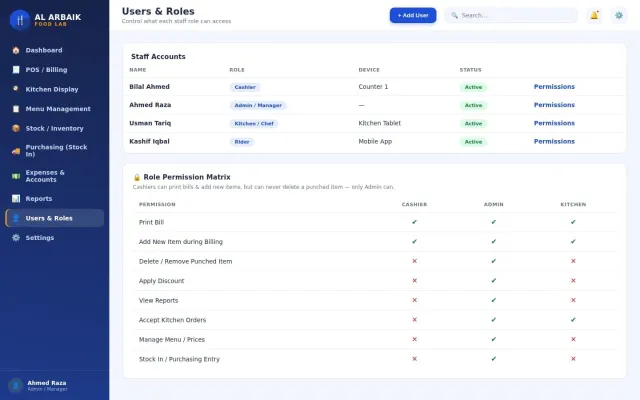Click the ROLE column header

[237, 70]
